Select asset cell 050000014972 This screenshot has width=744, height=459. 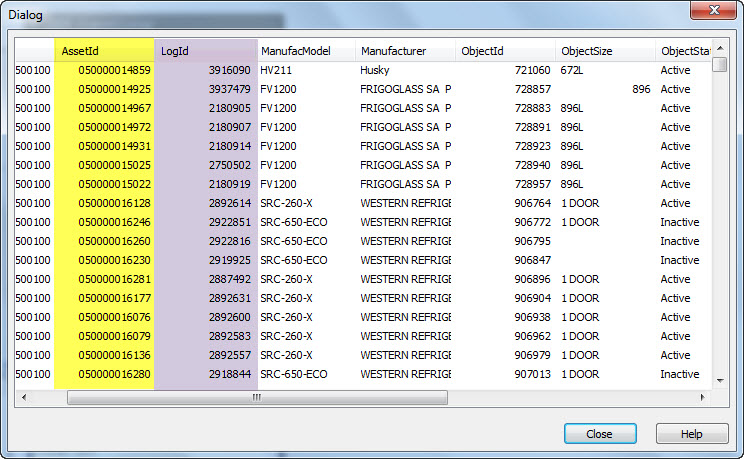[114, 127]
